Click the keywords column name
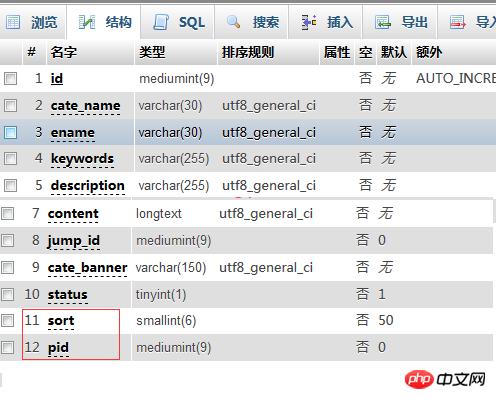496x399 pixels. 82,159
